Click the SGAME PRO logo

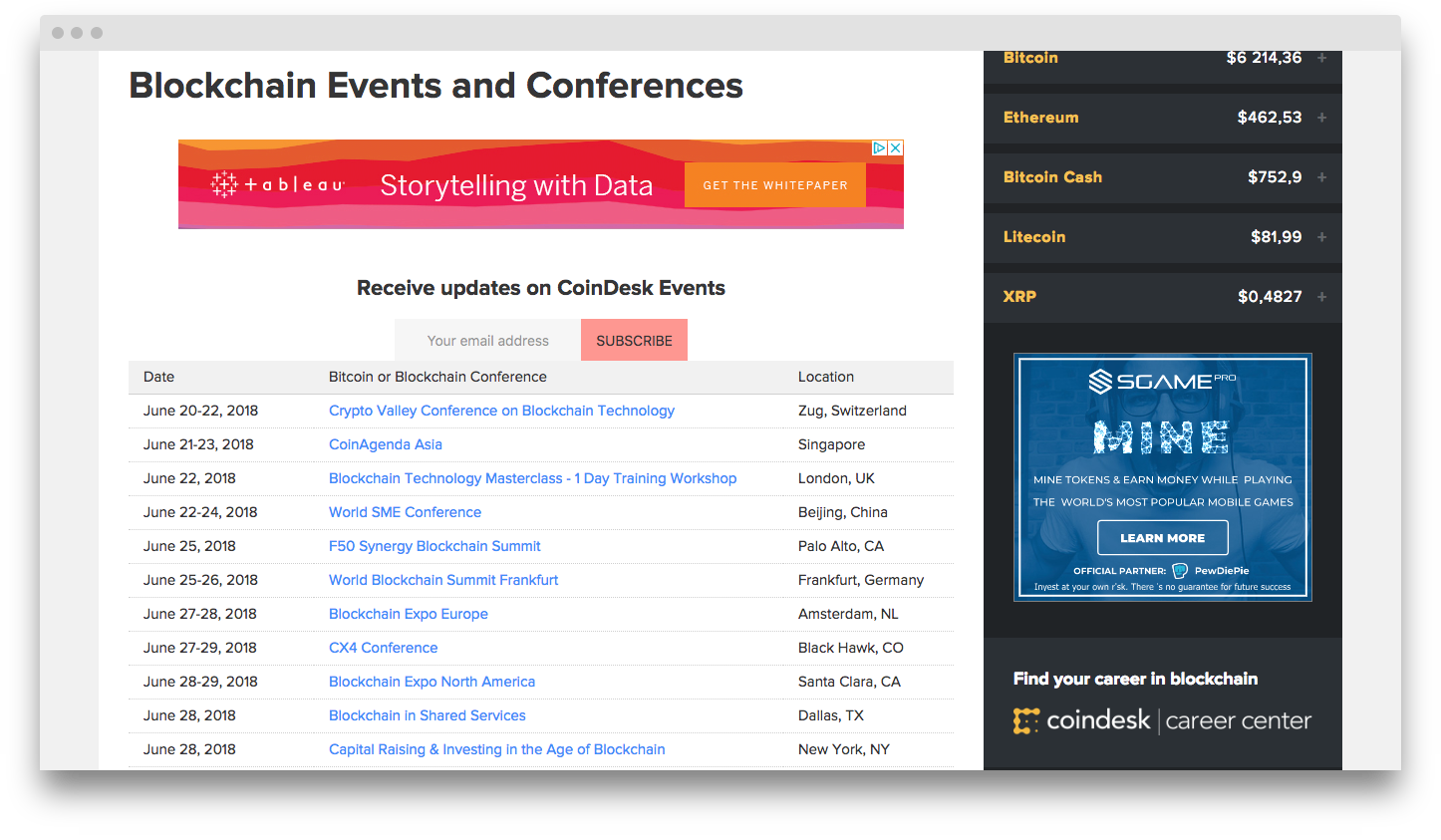click(x=1162, y=381)
